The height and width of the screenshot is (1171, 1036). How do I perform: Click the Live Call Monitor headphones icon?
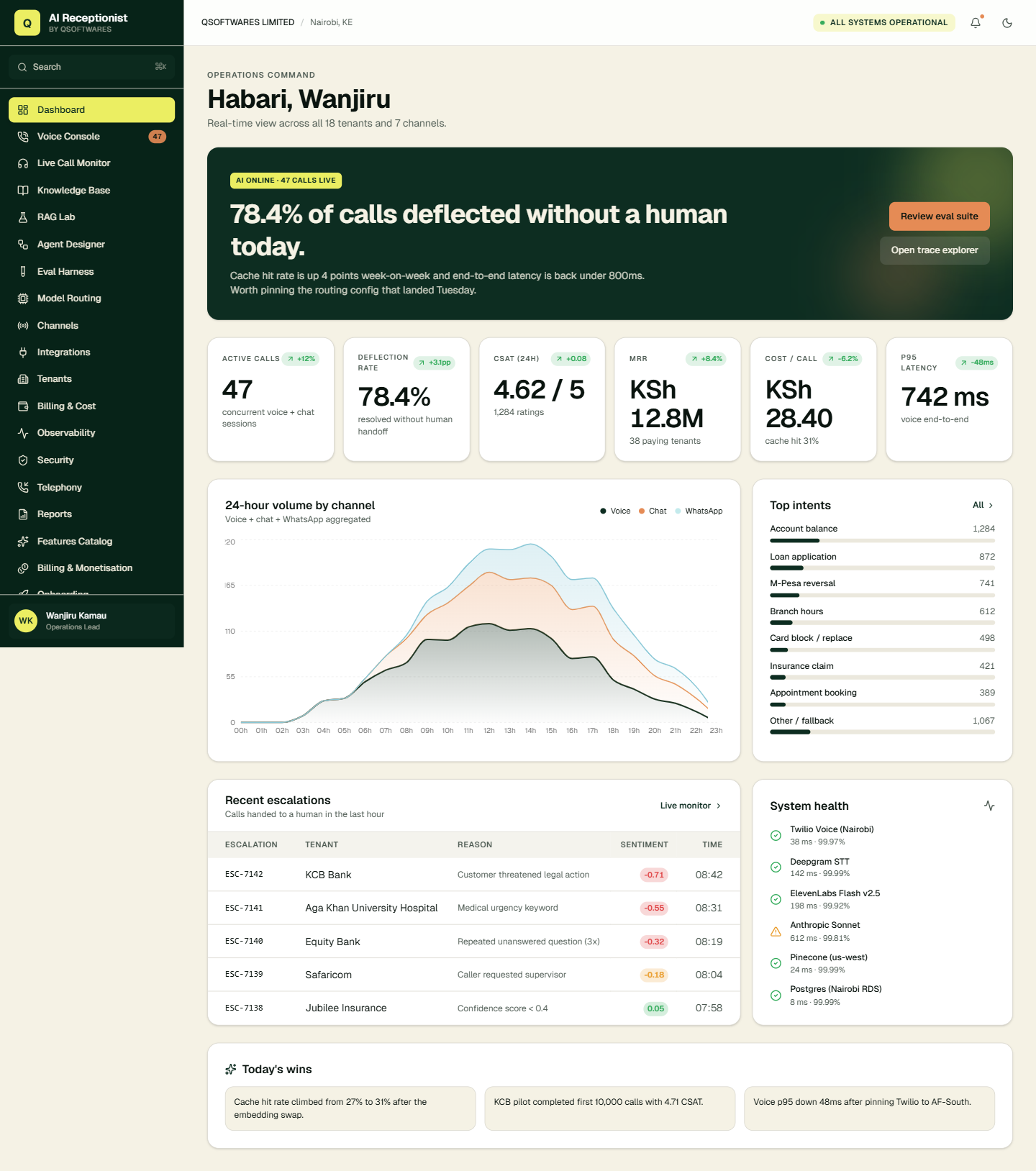click(23, 163)
